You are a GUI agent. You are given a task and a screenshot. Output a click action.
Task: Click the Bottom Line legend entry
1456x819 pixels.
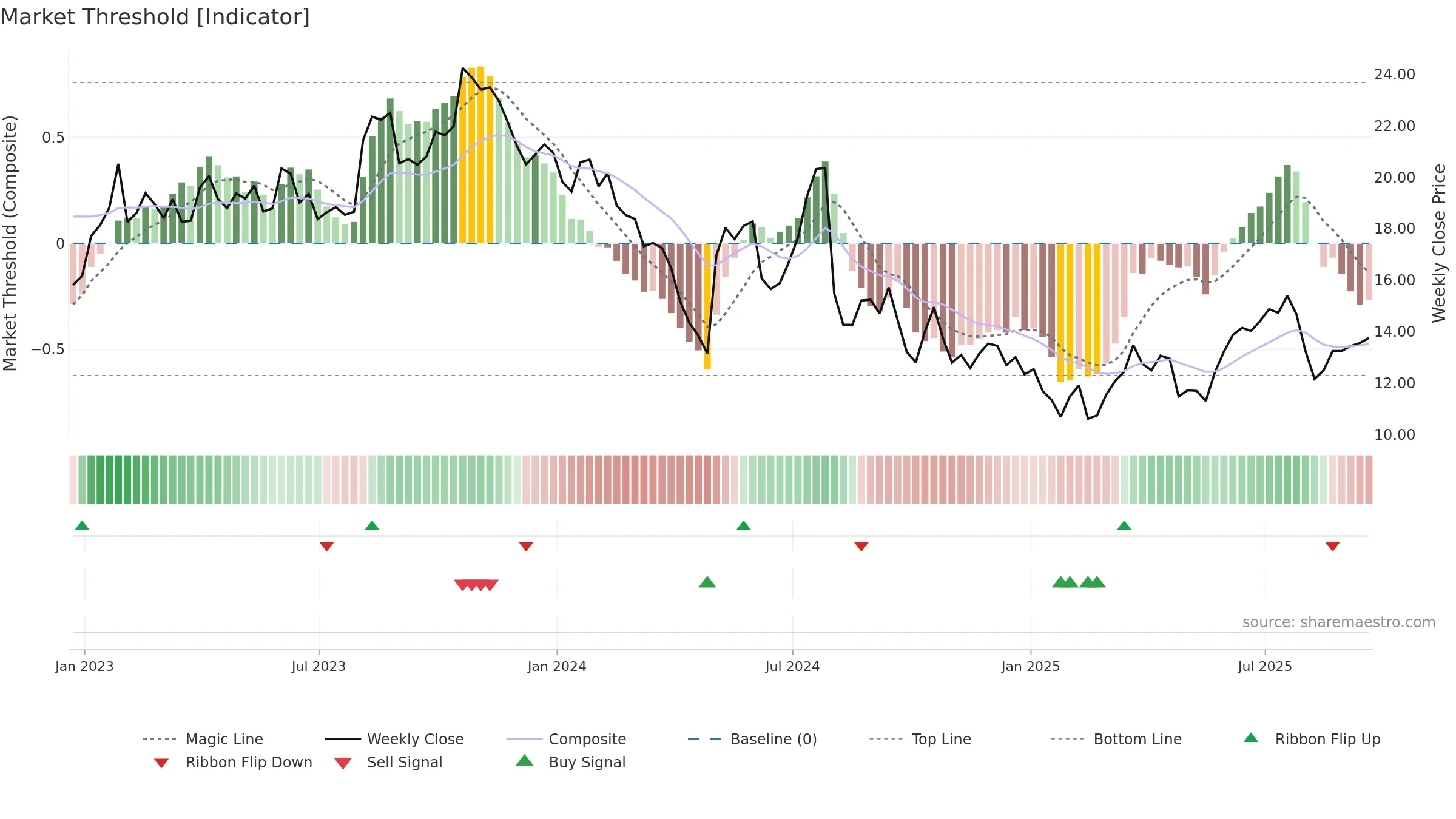(1116, 739)
